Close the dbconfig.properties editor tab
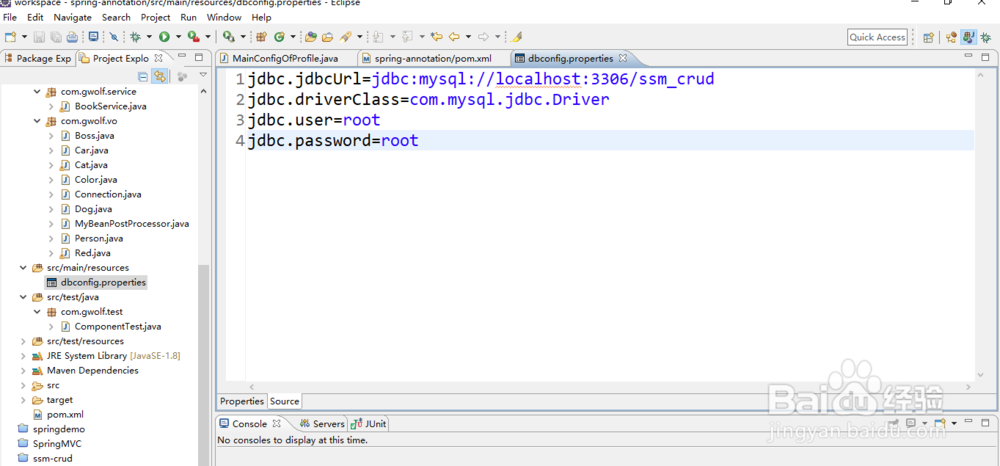Image resolution: width=1000 pixels, height=466 pixels. (x=623, y=59)
